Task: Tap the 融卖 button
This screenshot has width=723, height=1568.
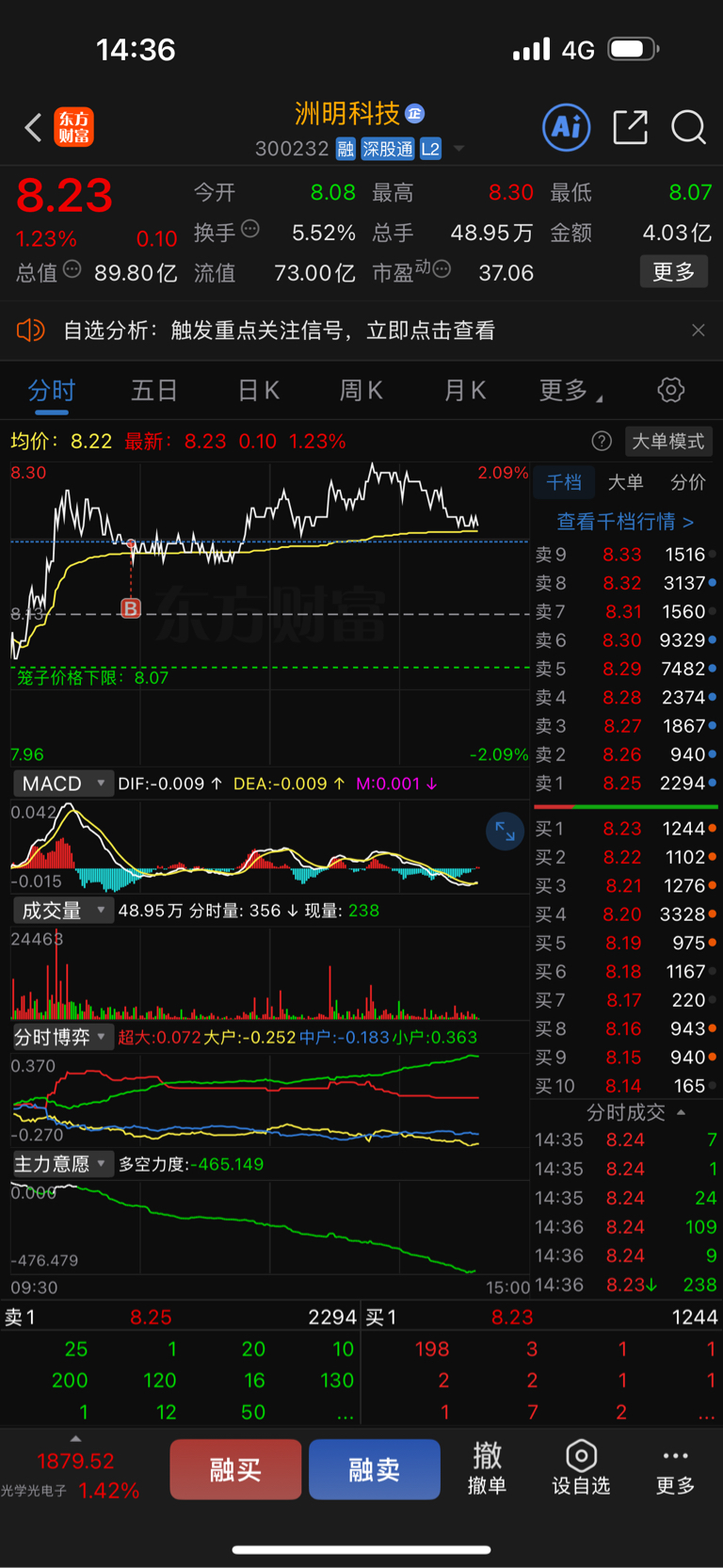Action: pos(375,1469)
